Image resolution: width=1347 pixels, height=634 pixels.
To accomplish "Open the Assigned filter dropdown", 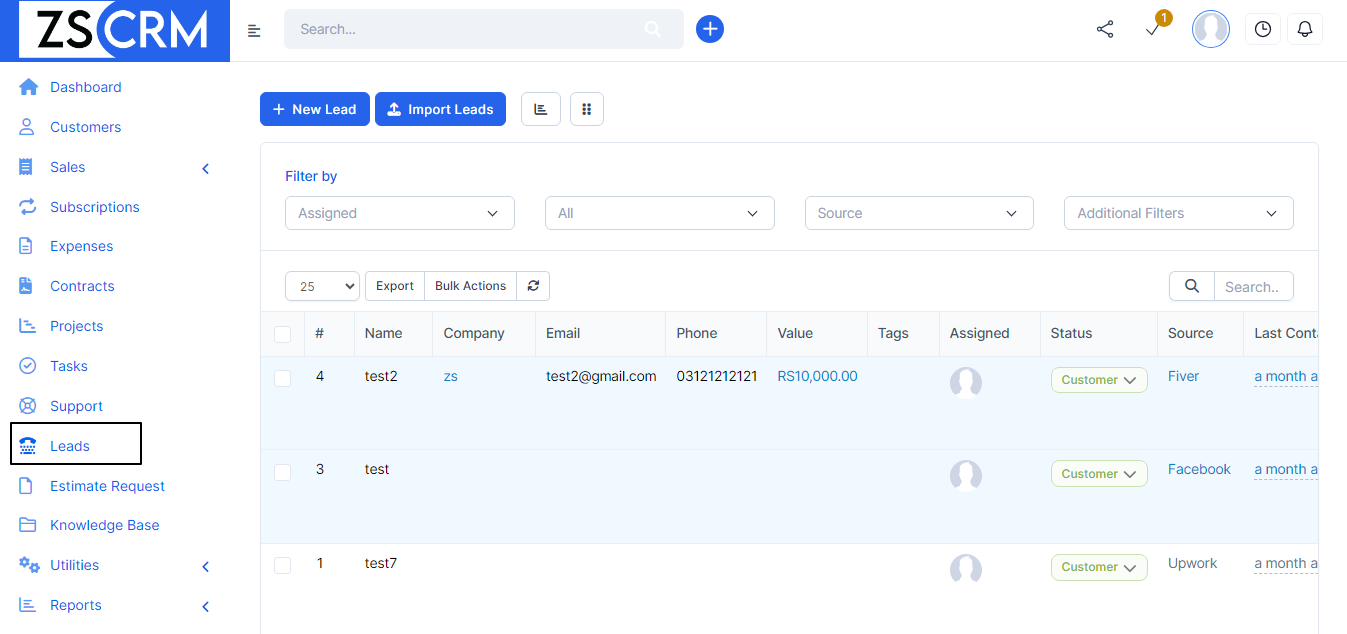I will [400, 213].
